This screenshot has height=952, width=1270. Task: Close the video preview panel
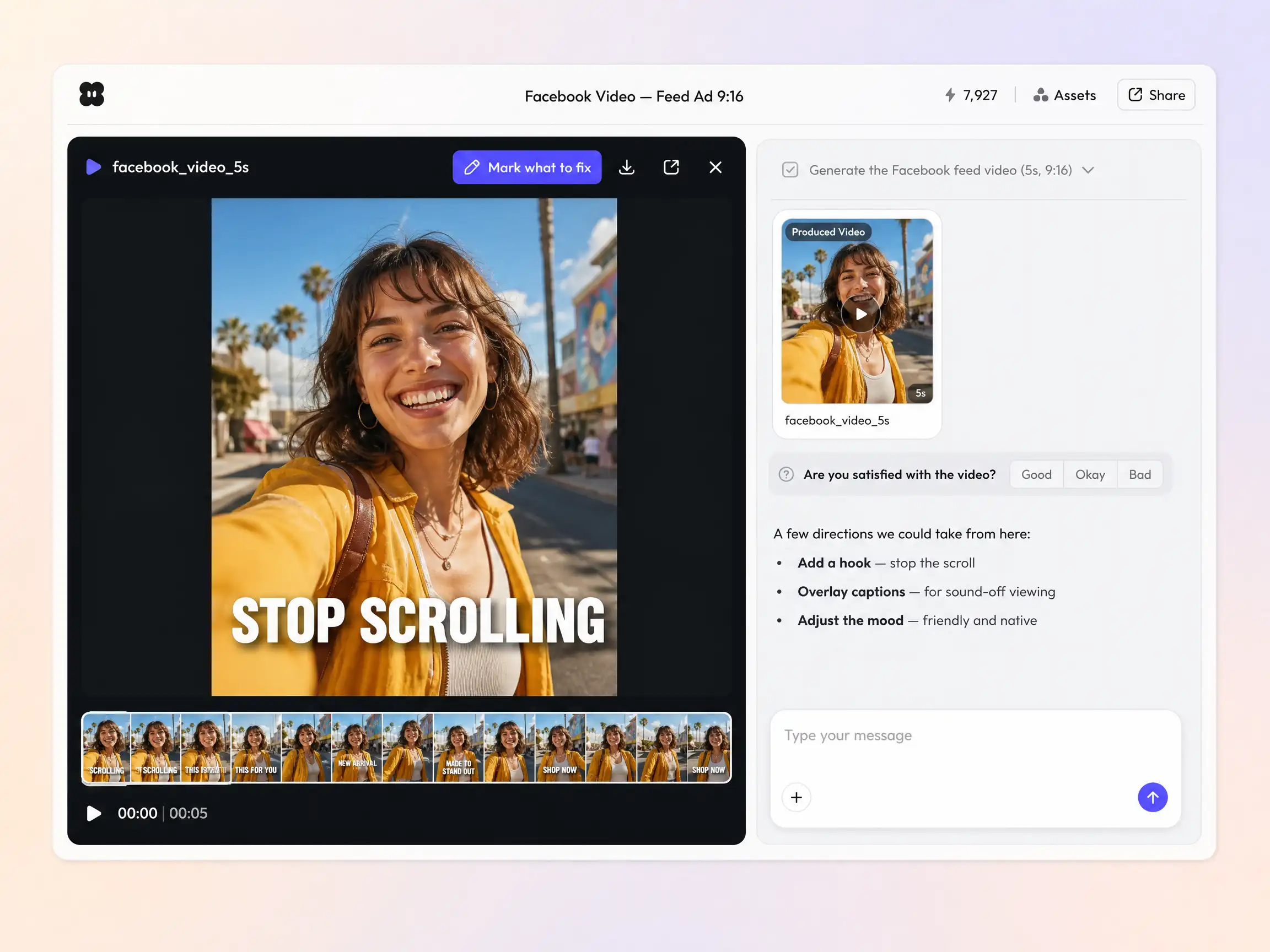(715, 167)
